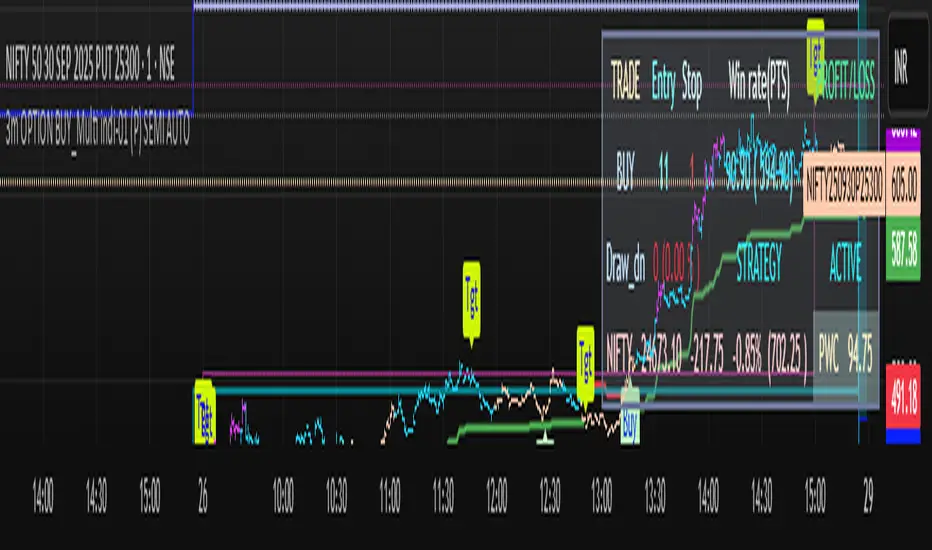The height and width of the screenshot is (550, 932).
Task: Click the Entry header cell
Action: [663, 83]
